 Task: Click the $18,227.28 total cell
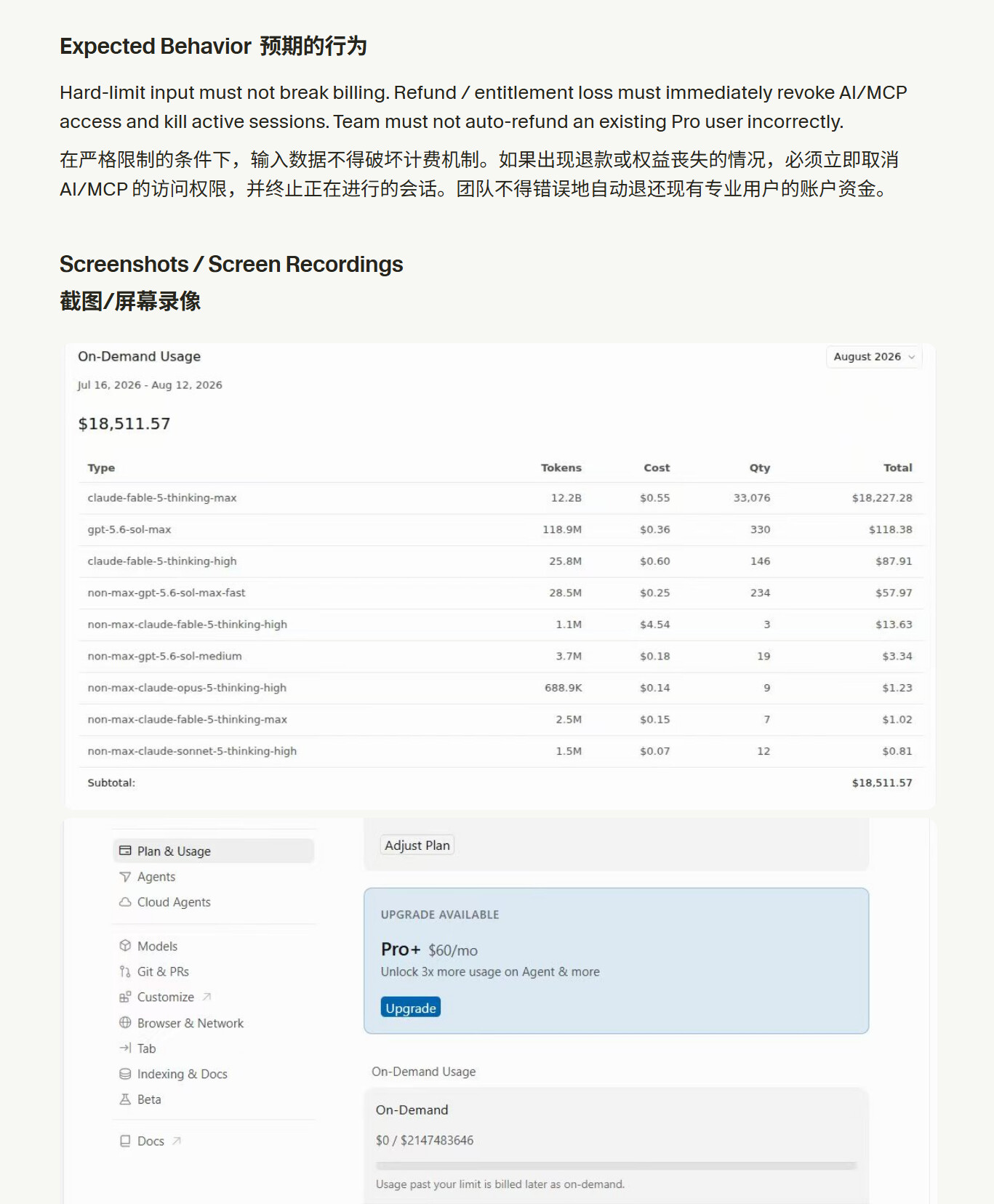882,498
